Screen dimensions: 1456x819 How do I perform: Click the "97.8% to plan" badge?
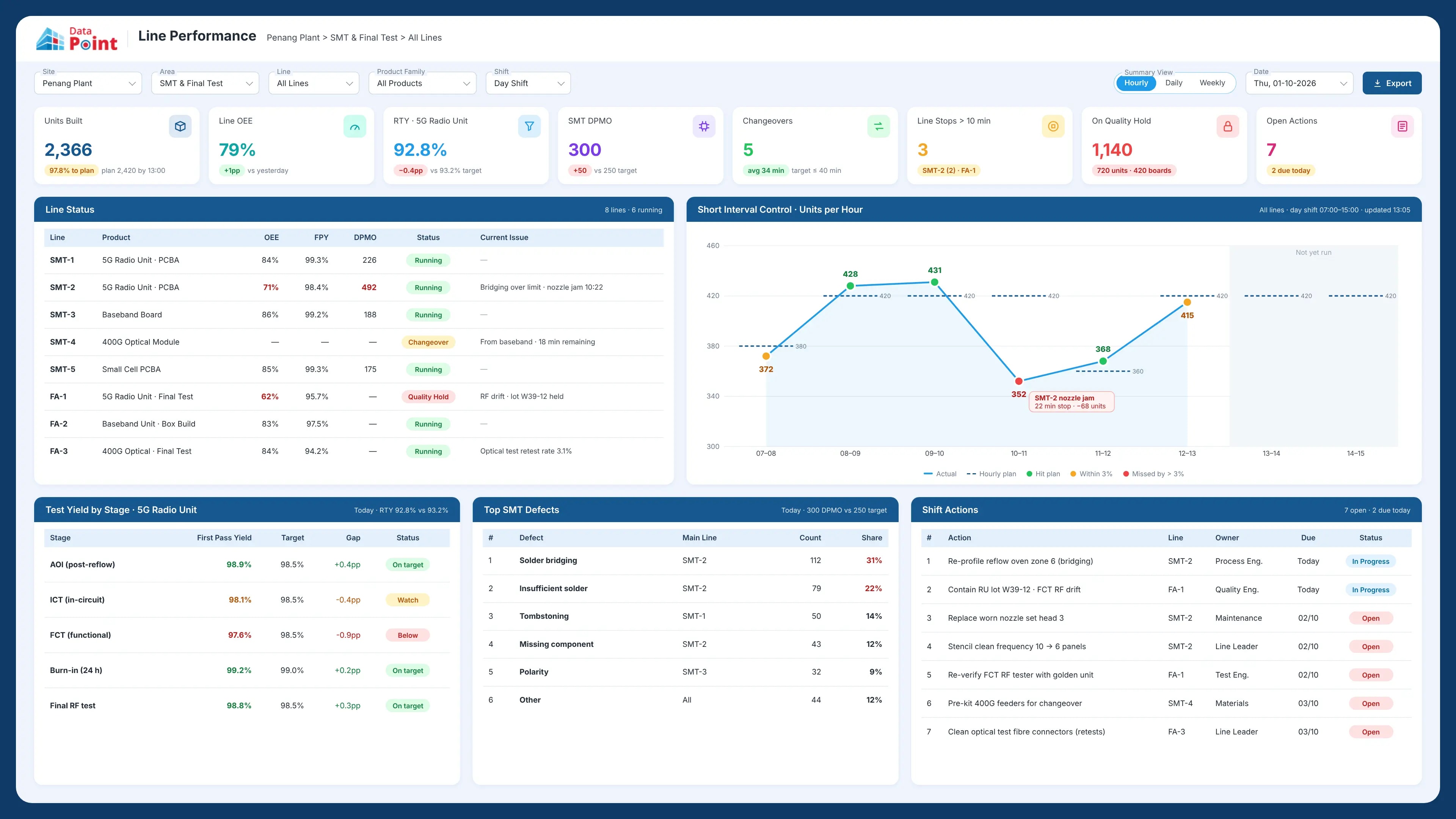pos(72,171)
